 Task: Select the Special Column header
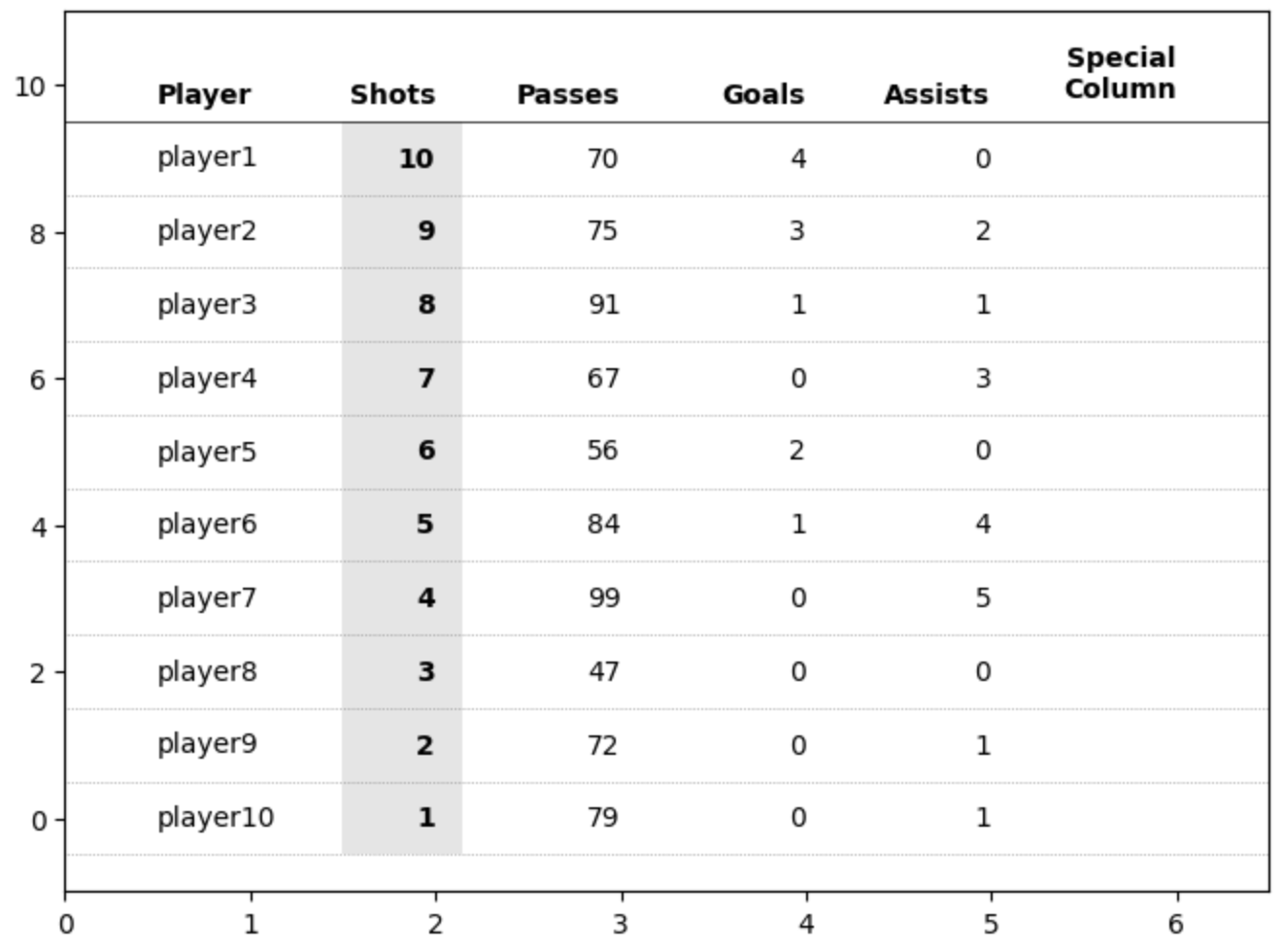pos(1120,73)
